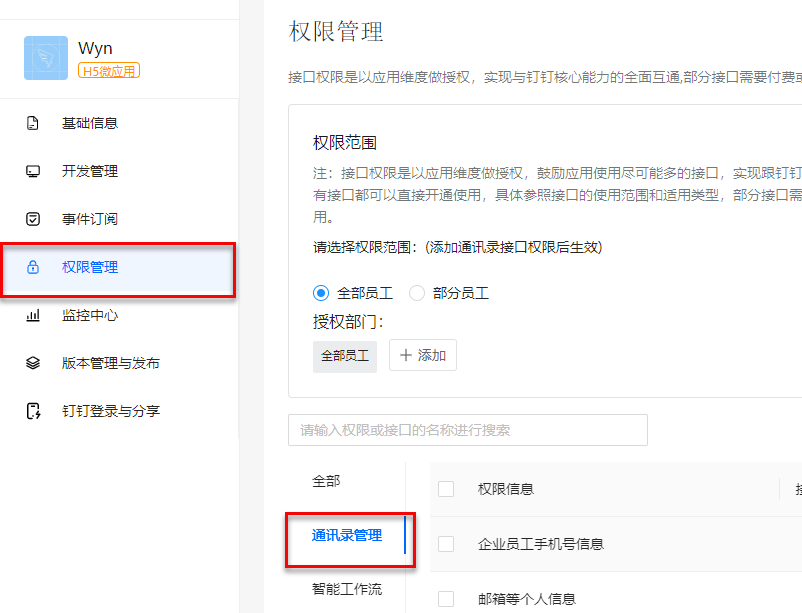The image size is (802, 613).
Task: Click the 开发管理 monitor icon
Action: (x=33, y=171)
